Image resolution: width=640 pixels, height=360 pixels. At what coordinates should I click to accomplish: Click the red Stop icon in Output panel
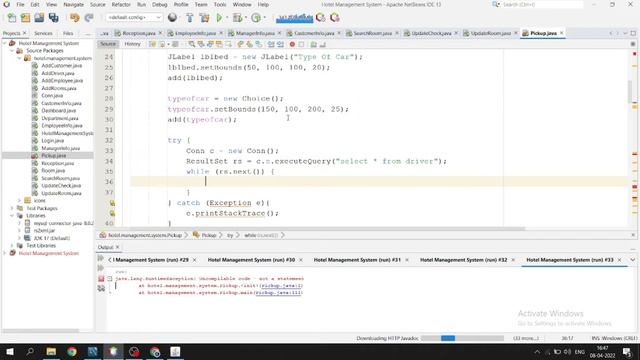point(101,279)
